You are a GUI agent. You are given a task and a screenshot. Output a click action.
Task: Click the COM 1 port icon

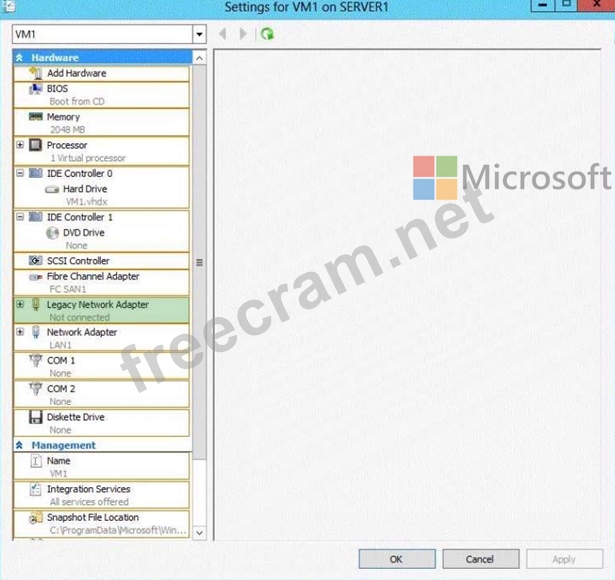point(36,360)
